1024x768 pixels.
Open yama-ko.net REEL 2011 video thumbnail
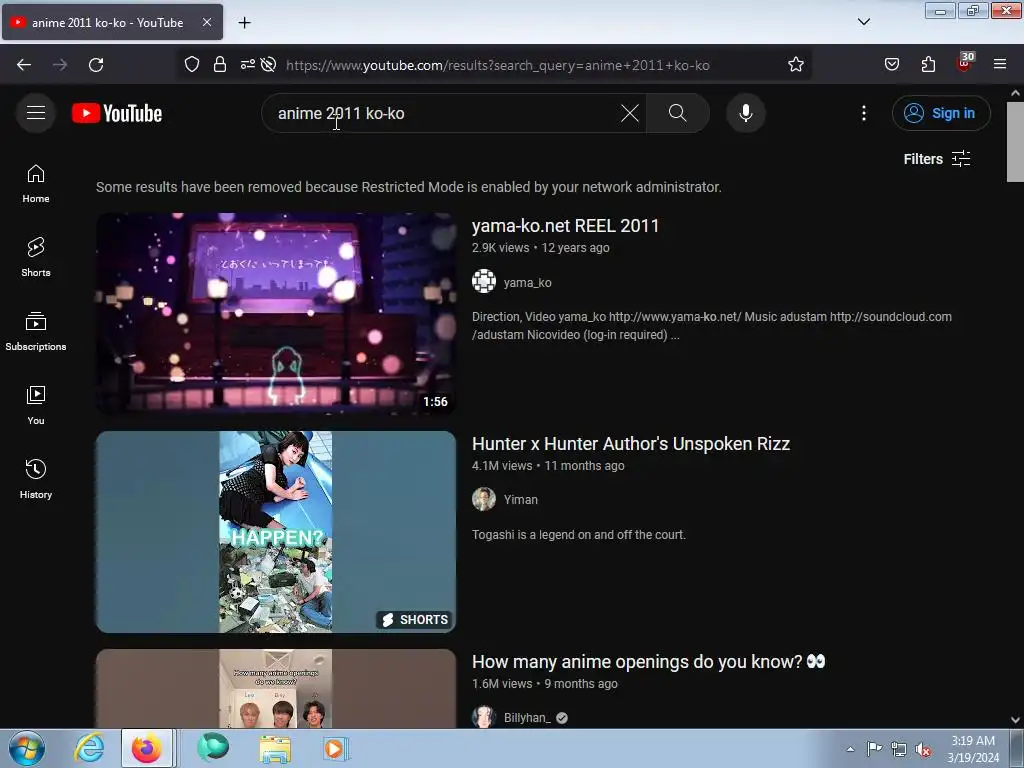276,313
